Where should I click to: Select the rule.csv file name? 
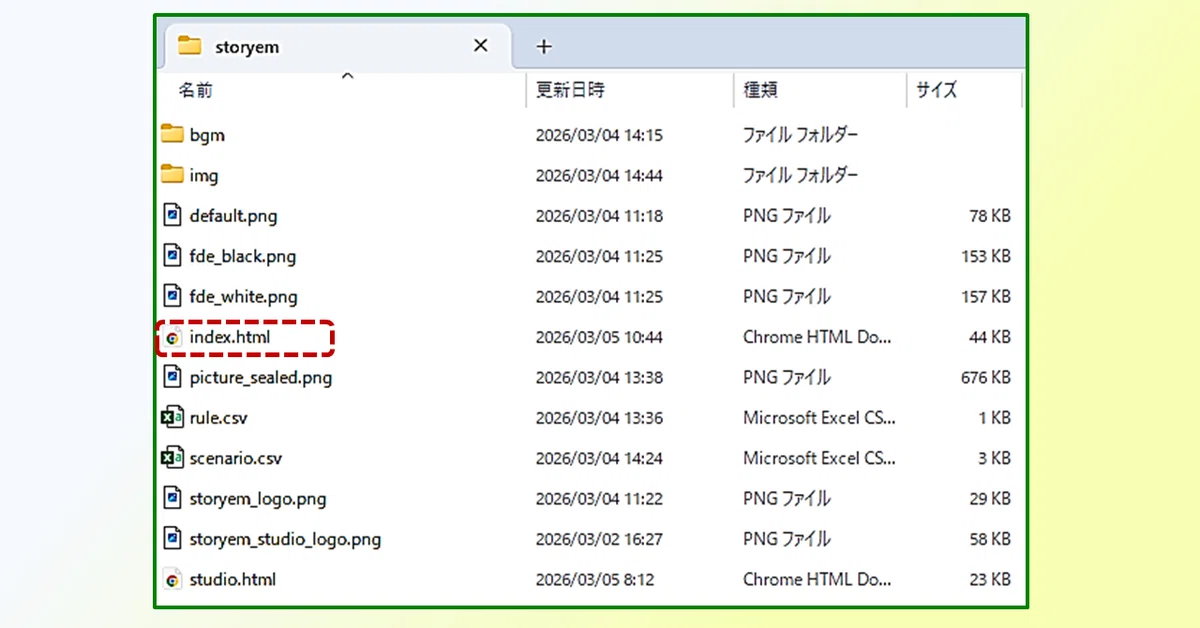pyautogui.click(x=218, y=418)
